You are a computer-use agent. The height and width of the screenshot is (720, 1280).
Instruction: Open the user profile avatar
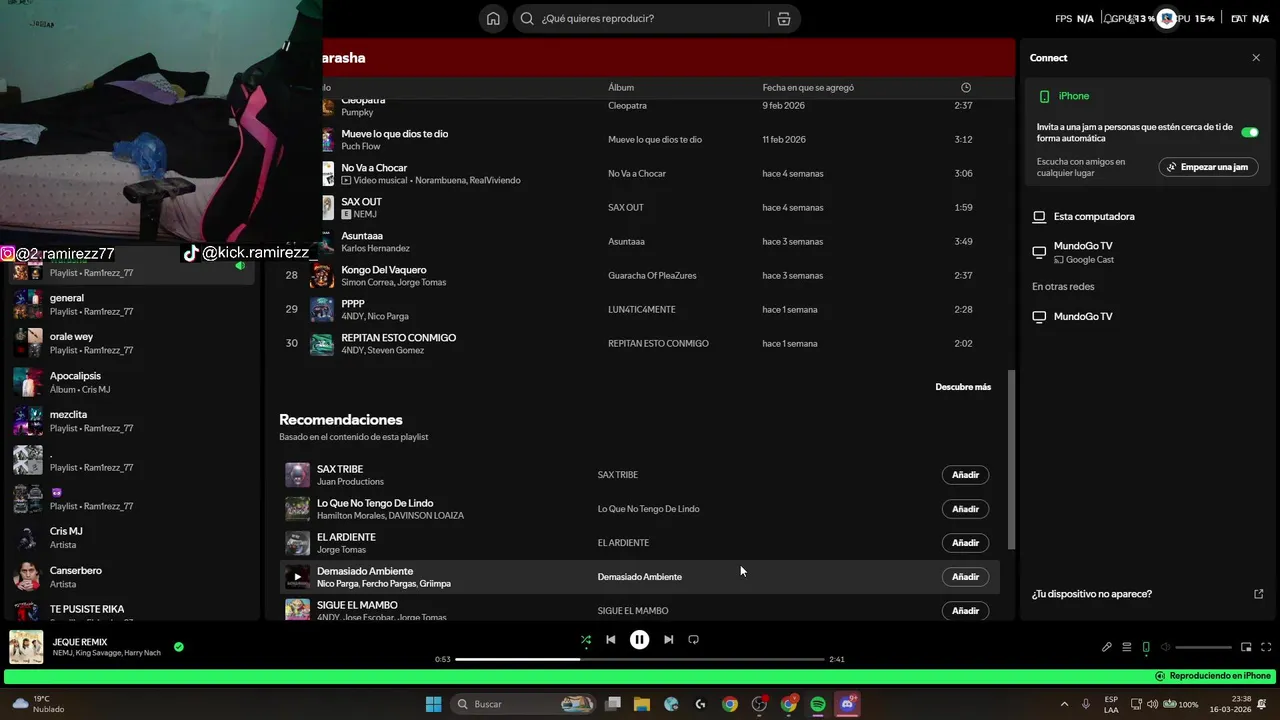click(1166, 18)
